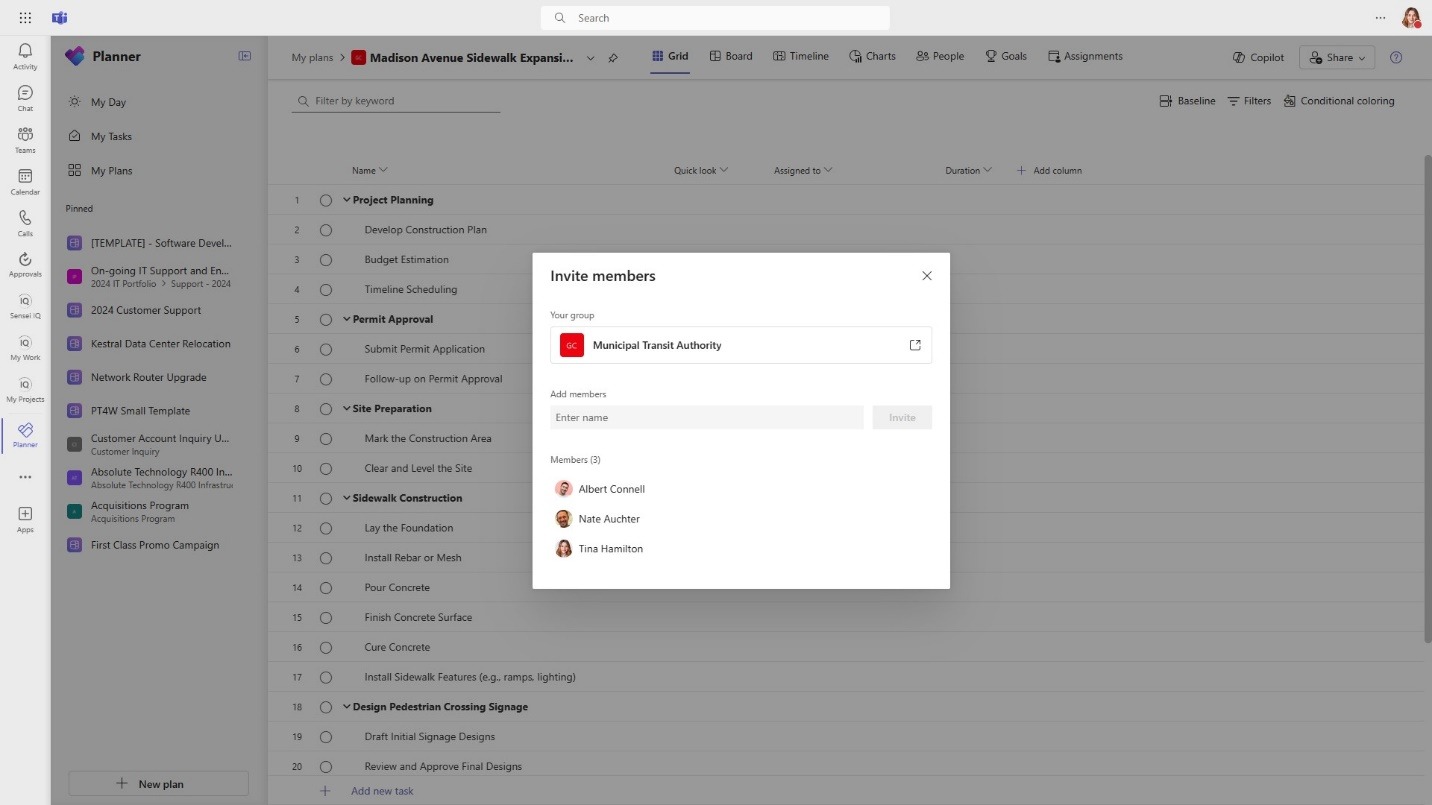Image resolution: width=1432 pixels, height=805 pixels.
Task: Pin the plan with pushpin icon
Action: [x=613, y=58]
